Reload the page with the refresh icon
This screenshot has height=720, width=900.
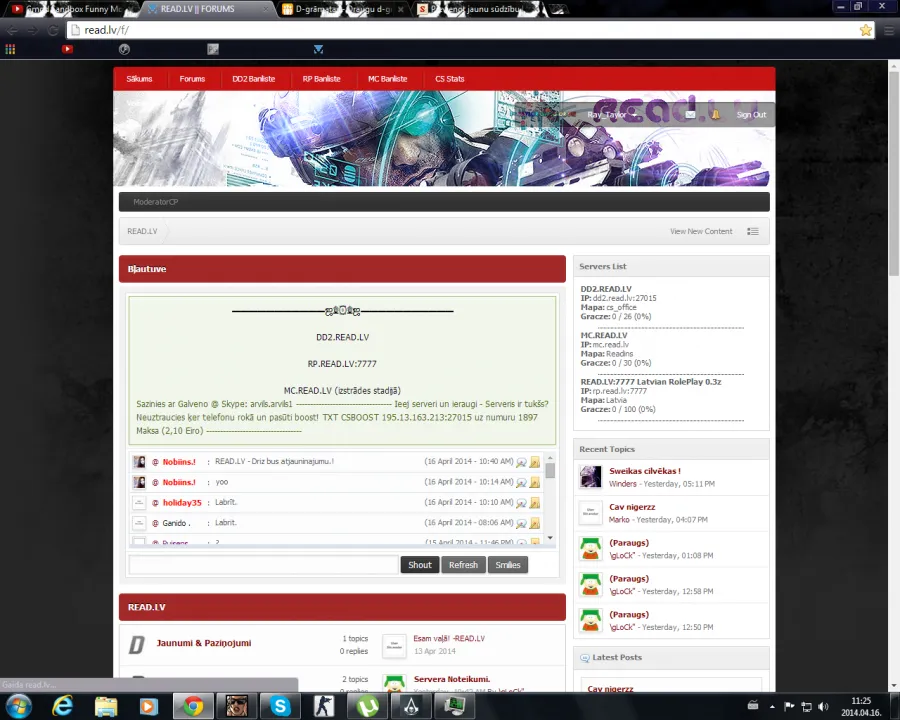pyautogui.click(x=52, y=30)
